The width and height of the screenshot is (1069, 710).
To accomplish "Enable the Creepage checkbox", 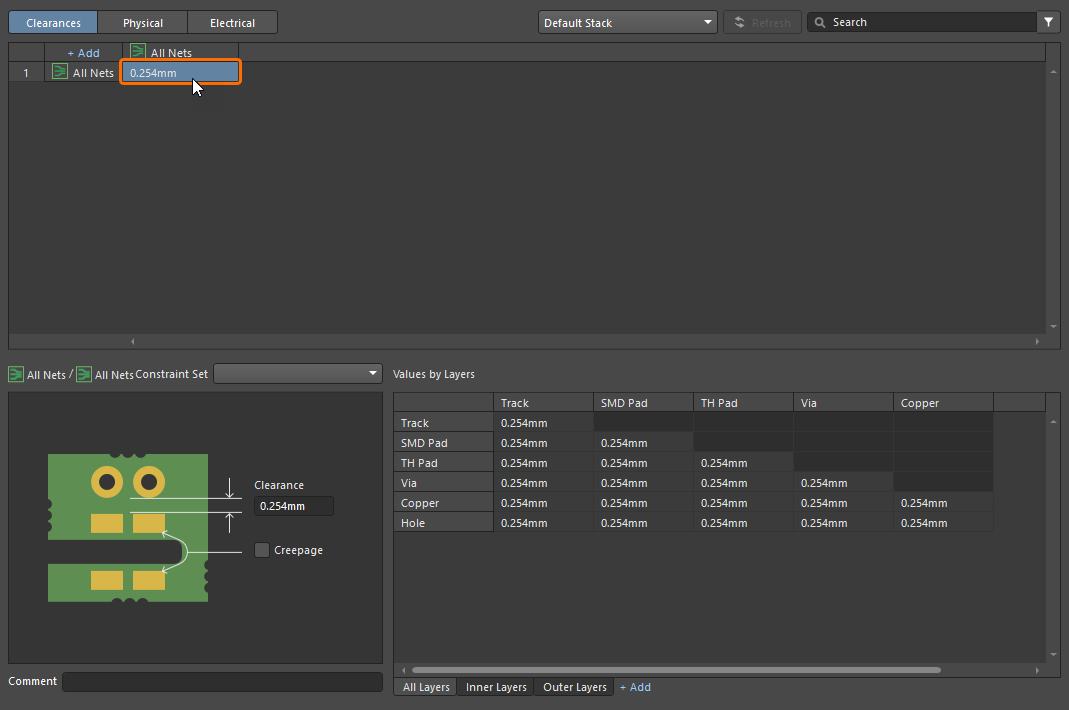I will click(262, 550).
